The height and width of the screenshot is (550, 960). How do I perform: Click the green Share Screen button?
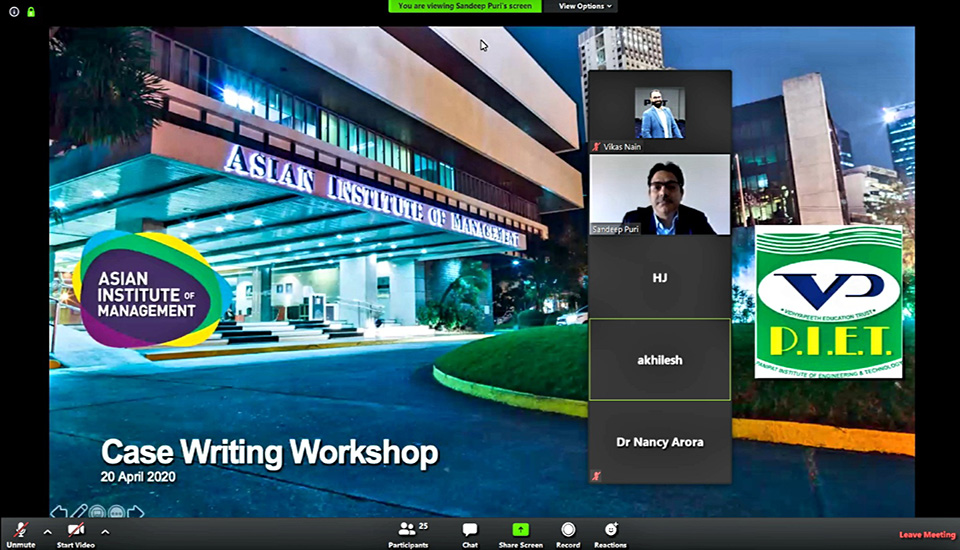[x=520, y=535]
